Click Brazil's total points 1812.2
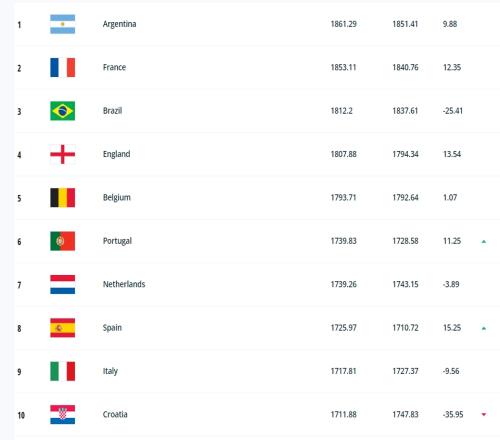This screenshot has width=500, height=440. (341, 111)
